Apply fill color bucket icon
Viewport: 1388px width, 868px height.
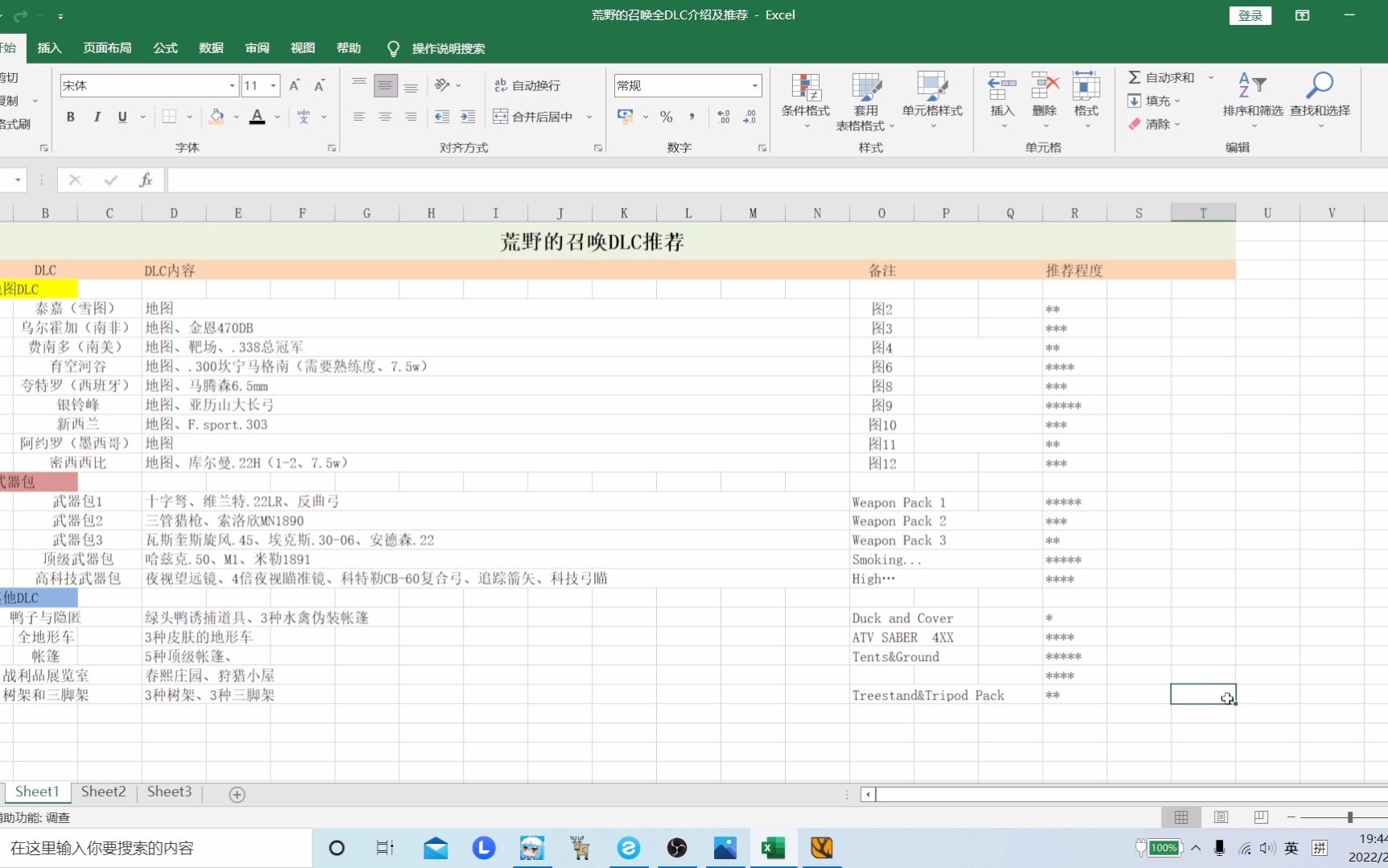(x=217, y=117)
